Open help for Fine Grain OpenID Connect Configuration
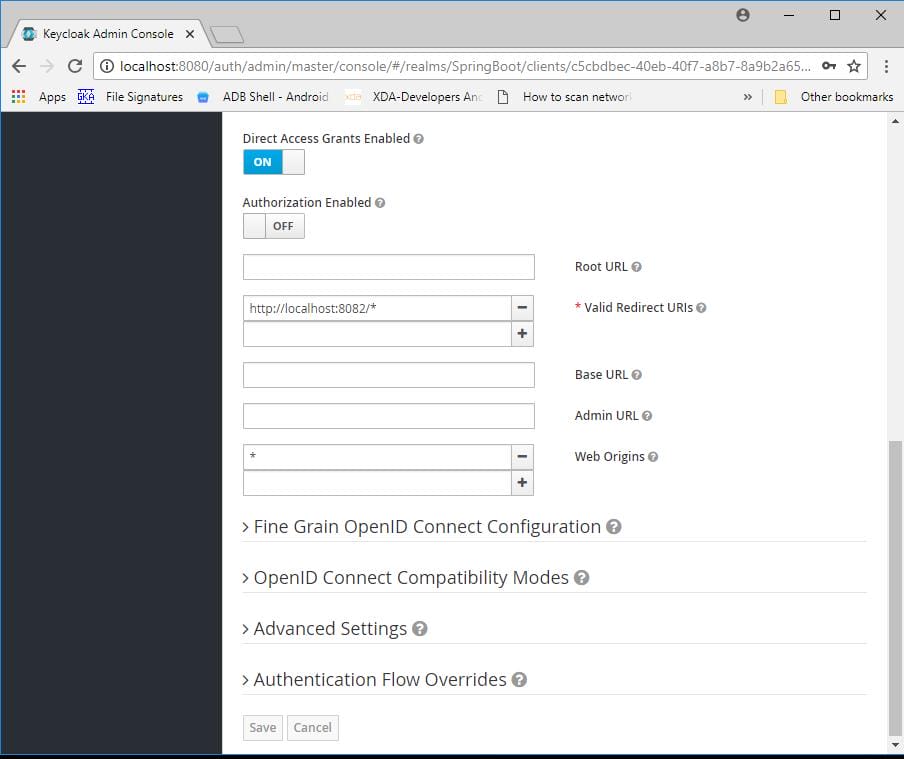Image resolution: width=904 pixels, height=759 pixels. (x=614, y=527)
